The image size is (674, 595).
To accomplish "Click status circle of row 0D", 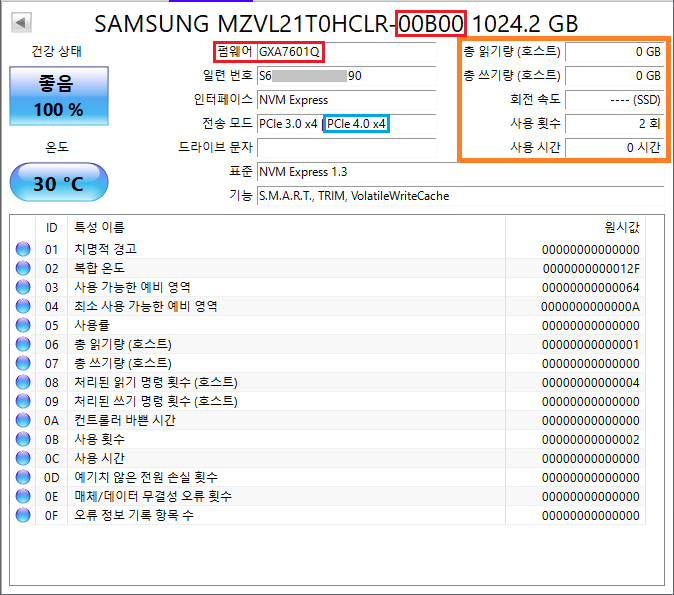I will (x=23, y=477).
